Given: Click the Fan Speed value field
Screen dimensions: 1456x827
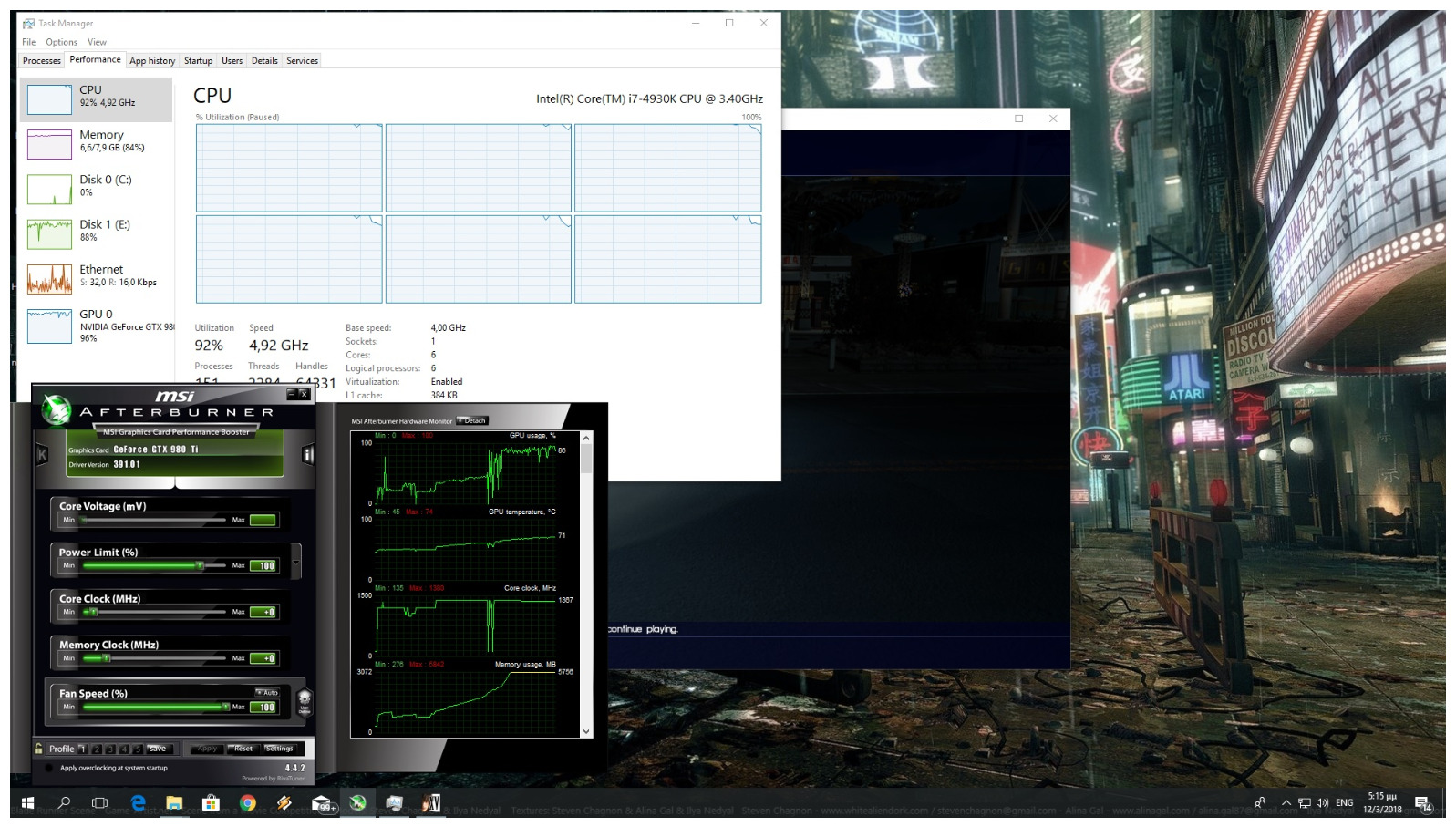Looking at the screenshot, I should point(263,707).
